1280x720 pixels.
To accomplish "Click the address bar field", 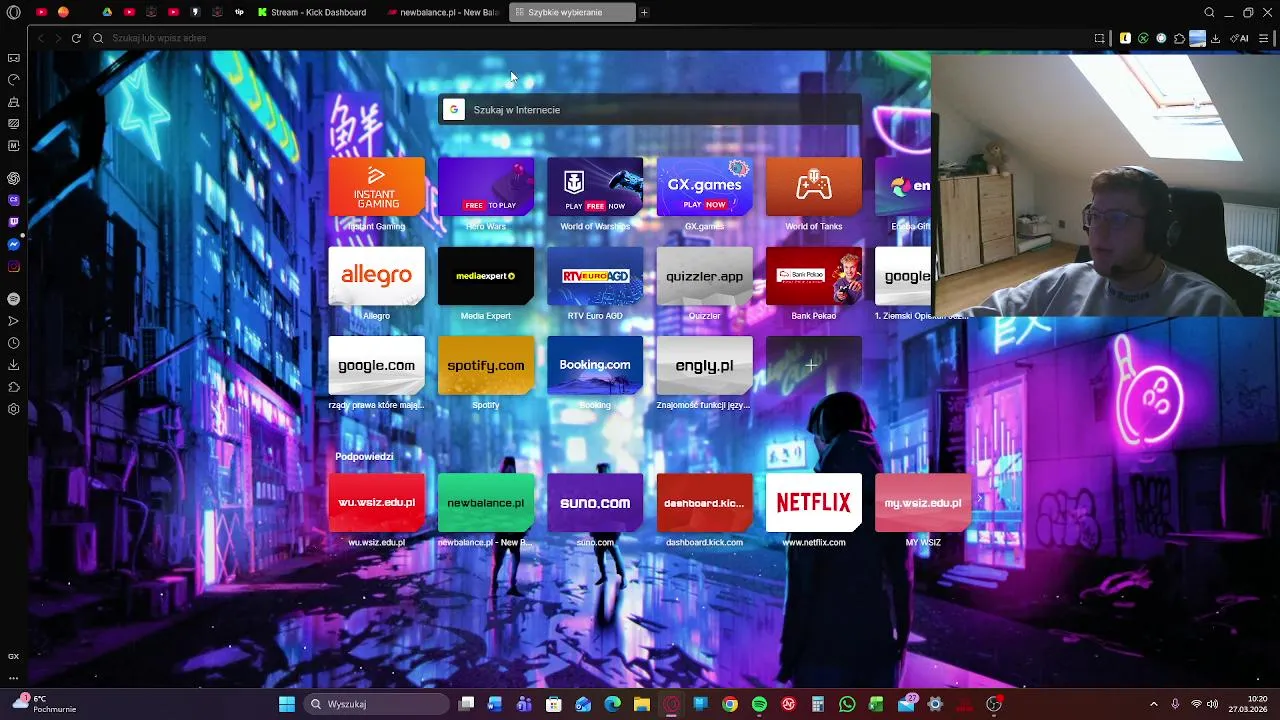I will [x=590, y=38].
